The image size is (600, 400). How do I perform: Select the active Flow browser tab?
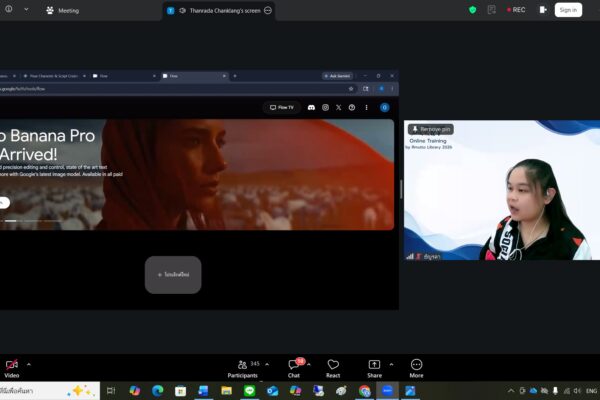click(194, 76)
